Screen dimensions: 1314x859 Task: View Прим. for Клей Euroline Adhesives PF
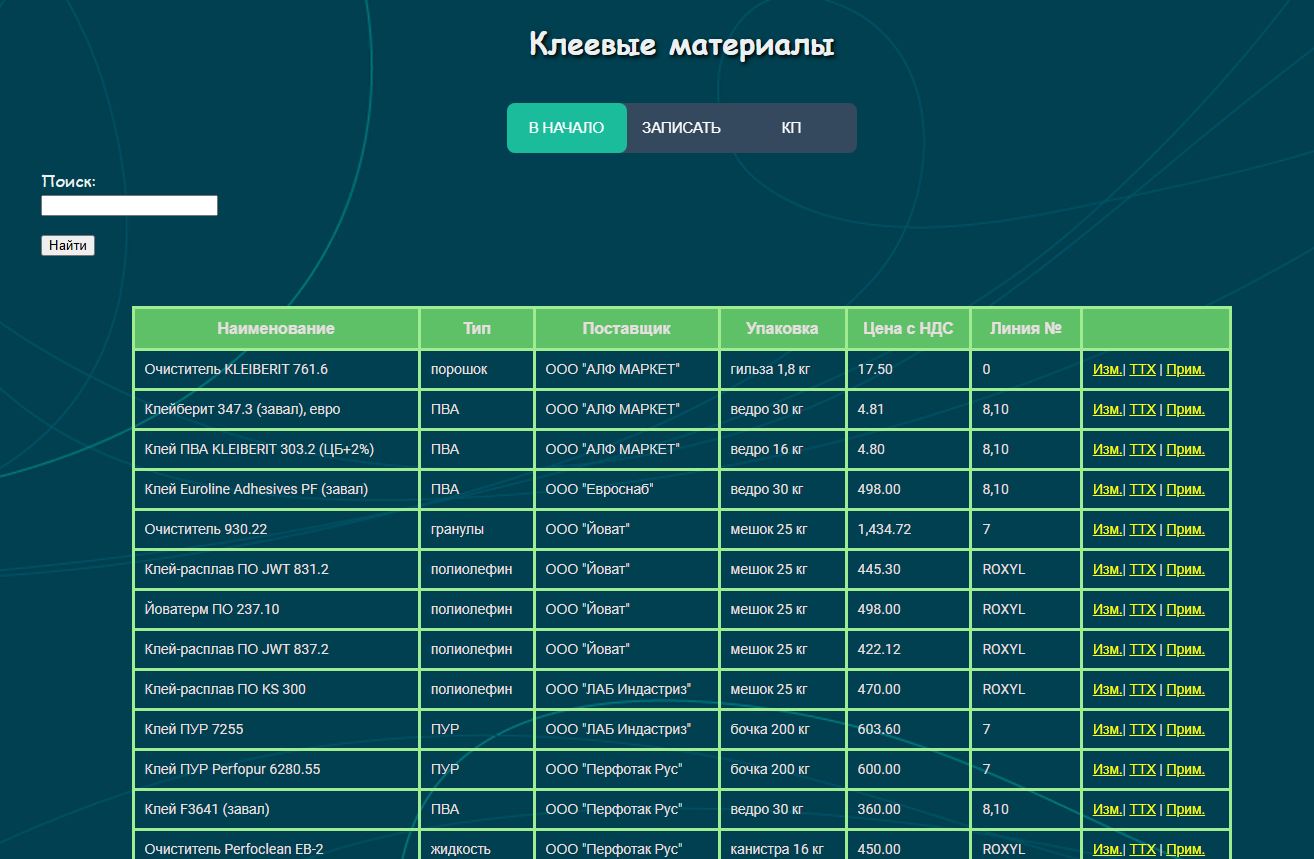[1185, 489]
